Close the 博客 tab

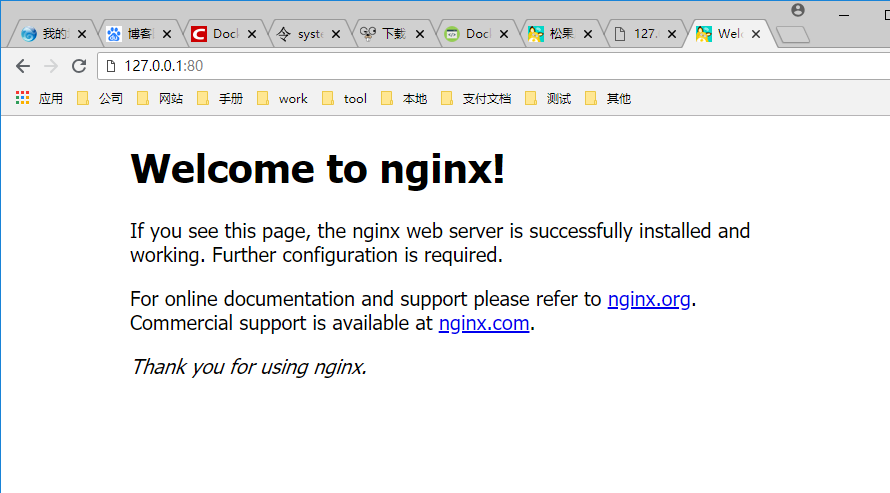coord(166,34)
